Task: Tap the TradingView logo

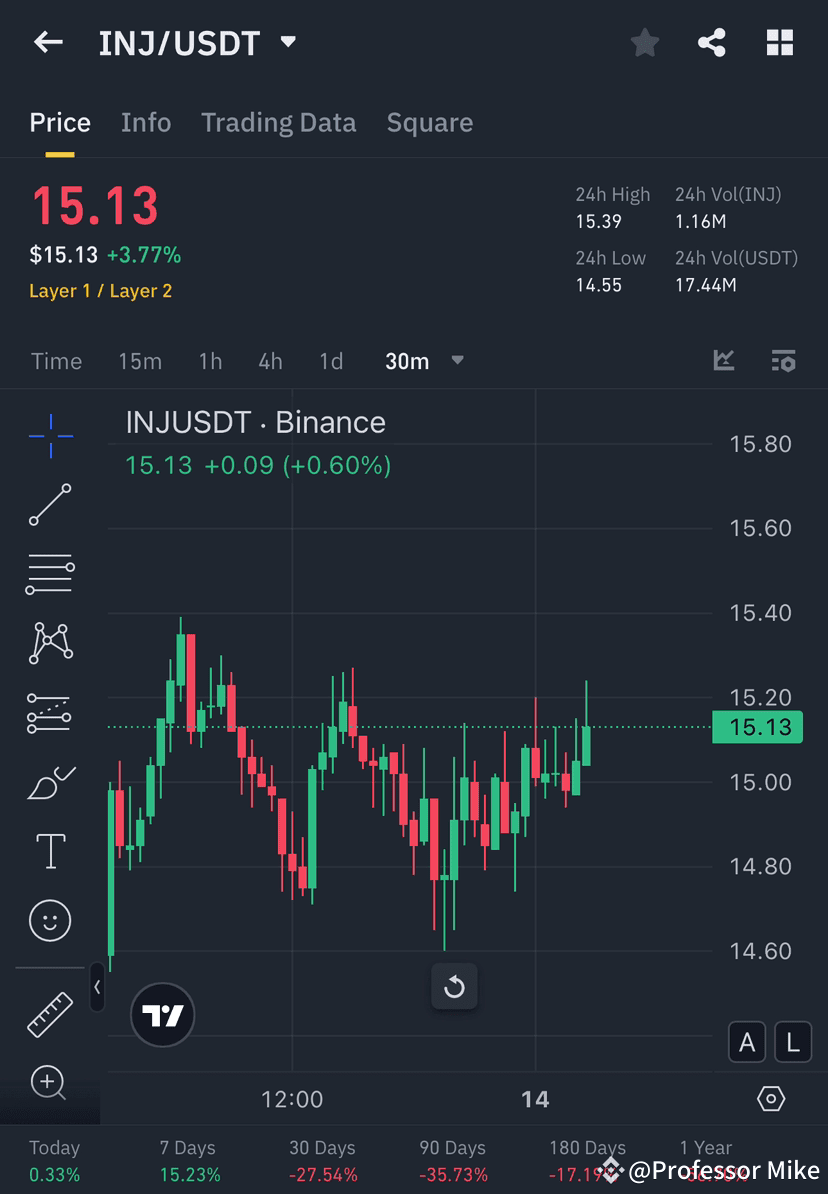Action: click(x=162, y=1015)
